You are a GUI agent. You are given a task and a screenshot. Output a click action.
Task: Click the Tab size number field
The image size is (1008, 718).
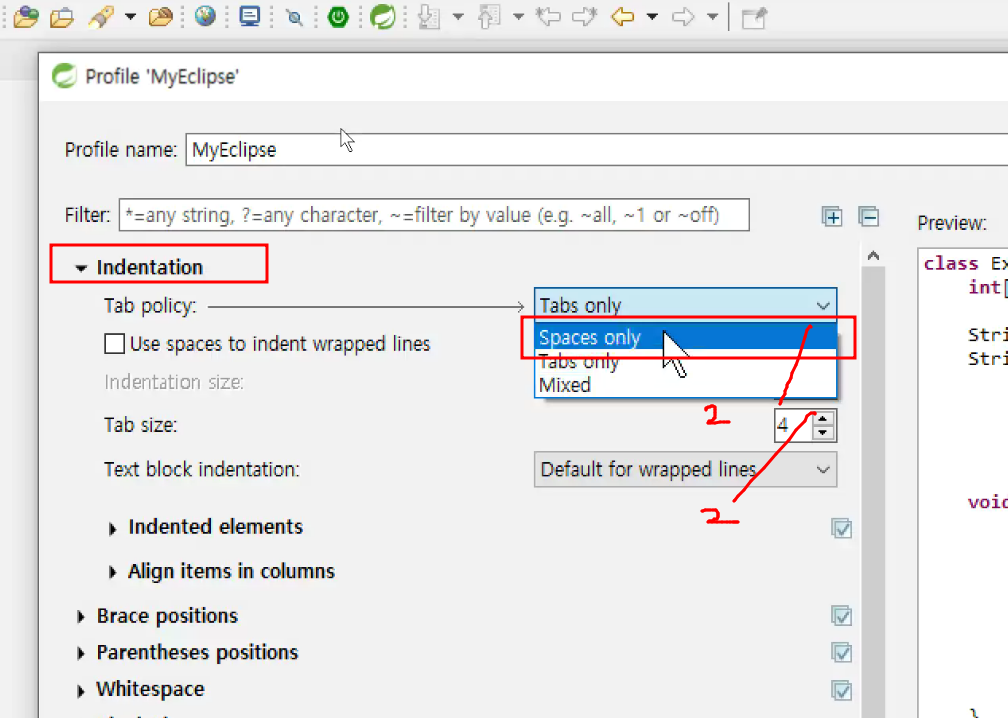793,425
